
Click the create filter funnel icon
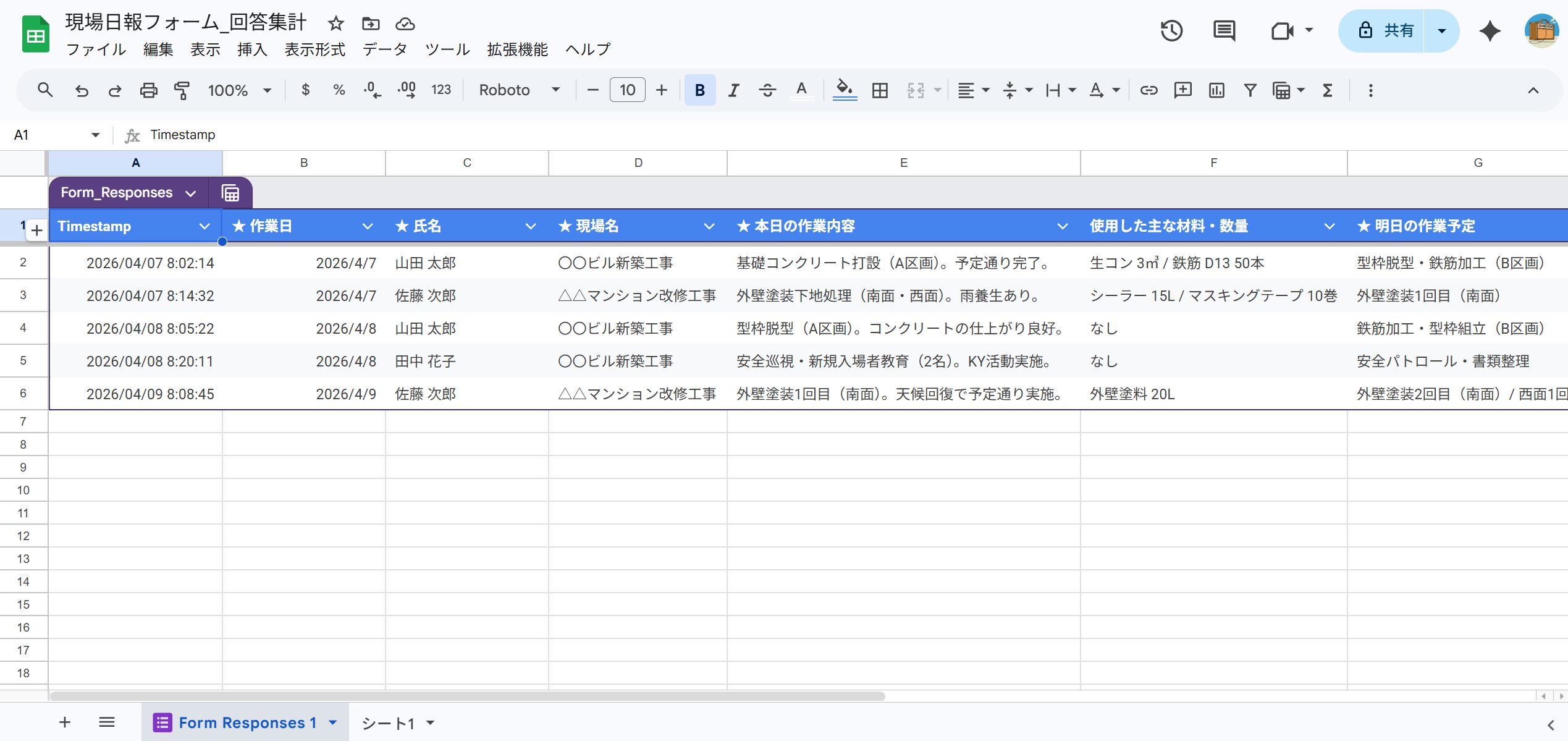[1250, 90]
